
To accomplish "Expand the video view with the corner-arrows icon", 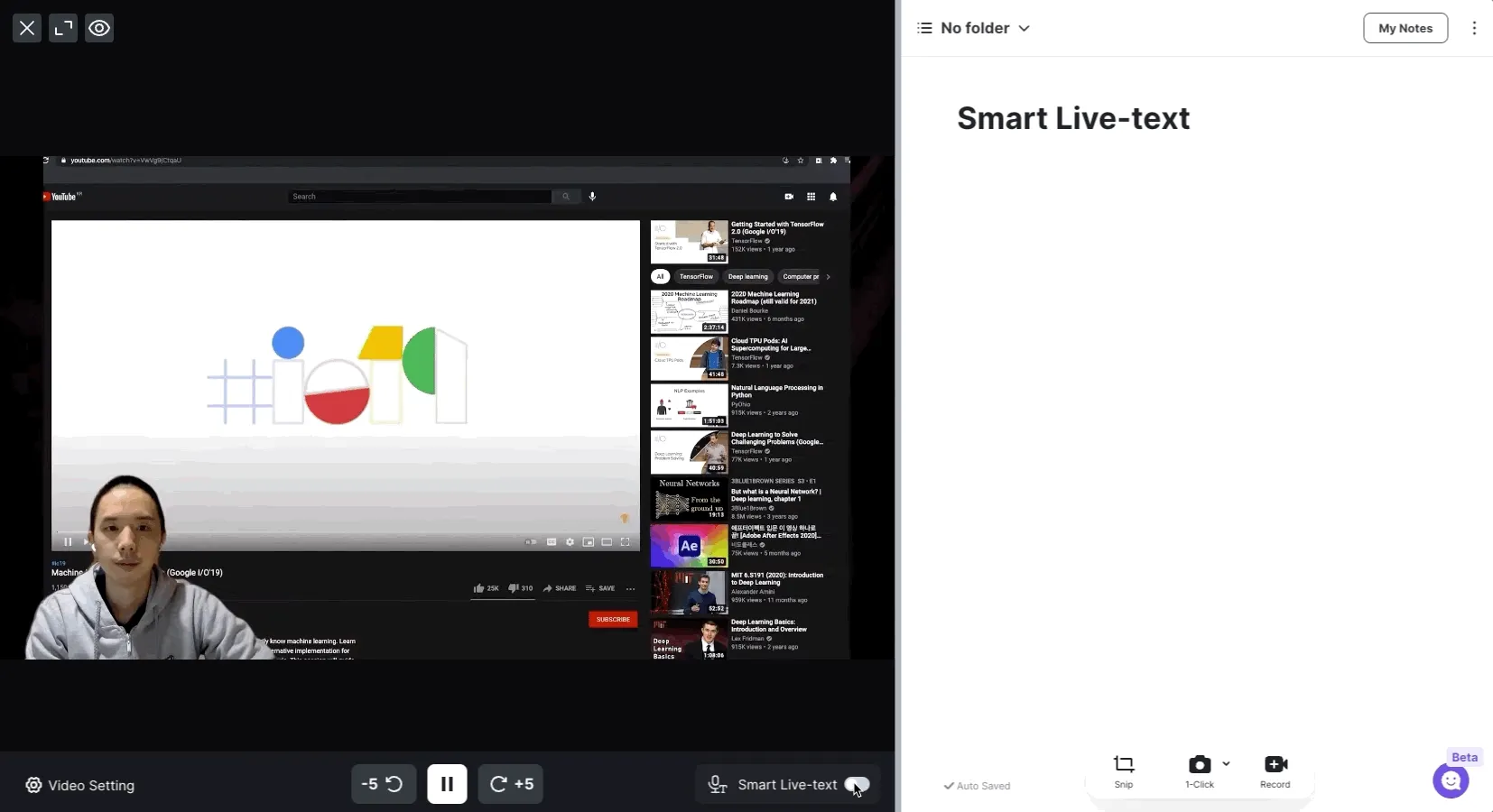I will 63,28.
